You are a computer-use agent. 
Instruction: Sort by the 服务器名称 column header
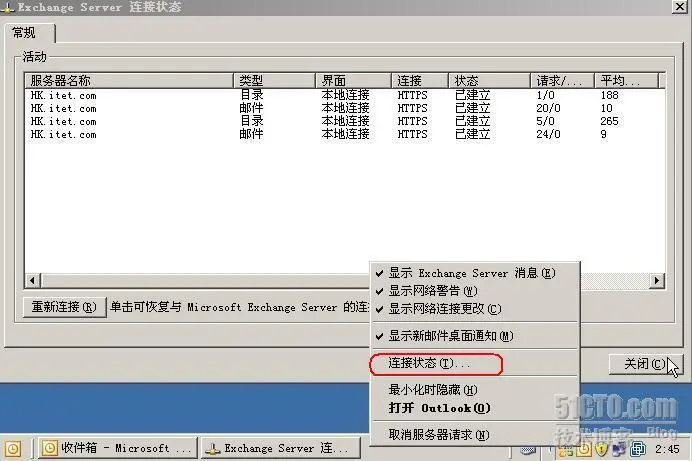(x=129, y=81)
